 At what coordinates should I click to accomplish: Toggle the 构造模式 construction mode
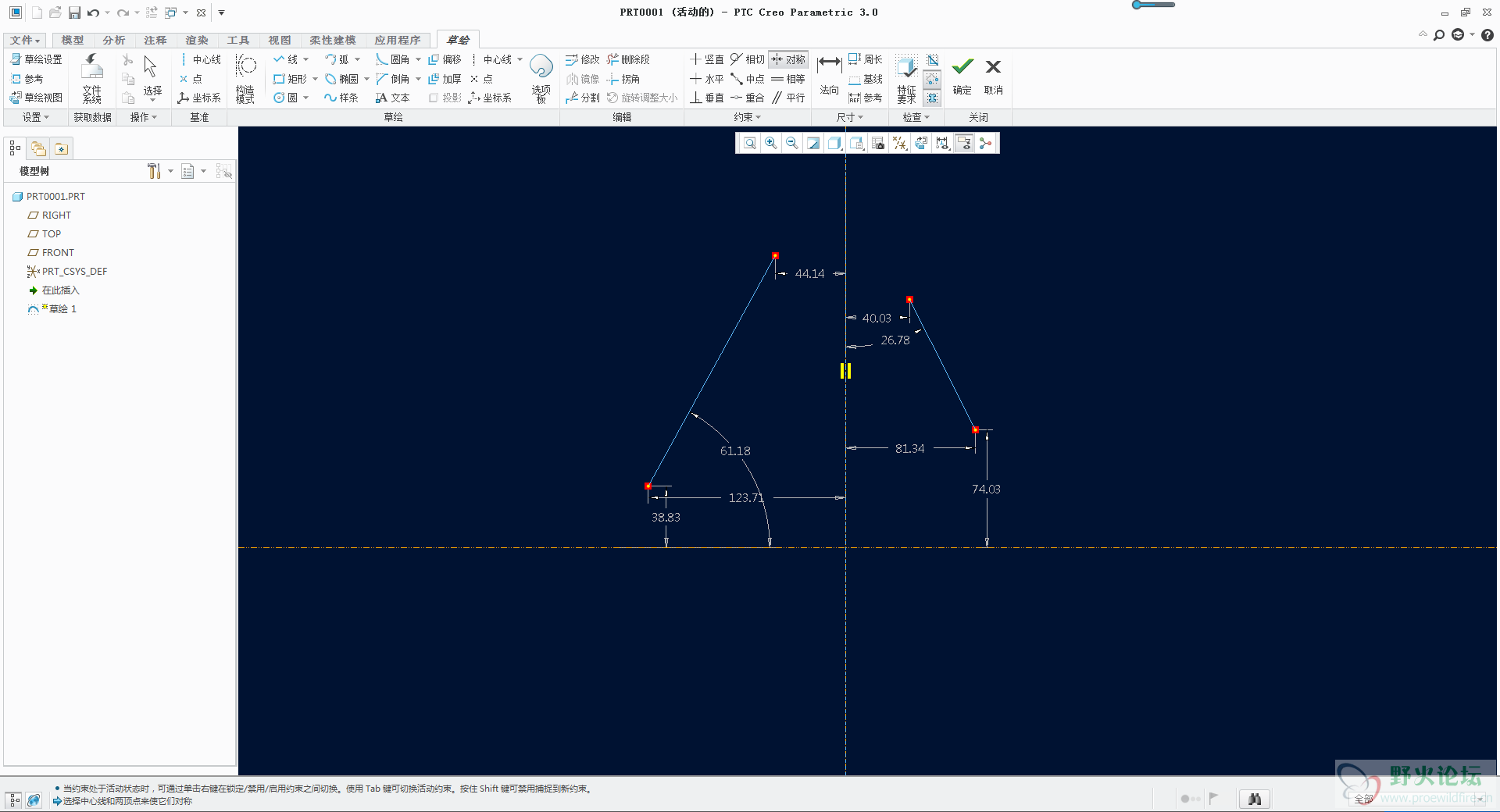245,79
